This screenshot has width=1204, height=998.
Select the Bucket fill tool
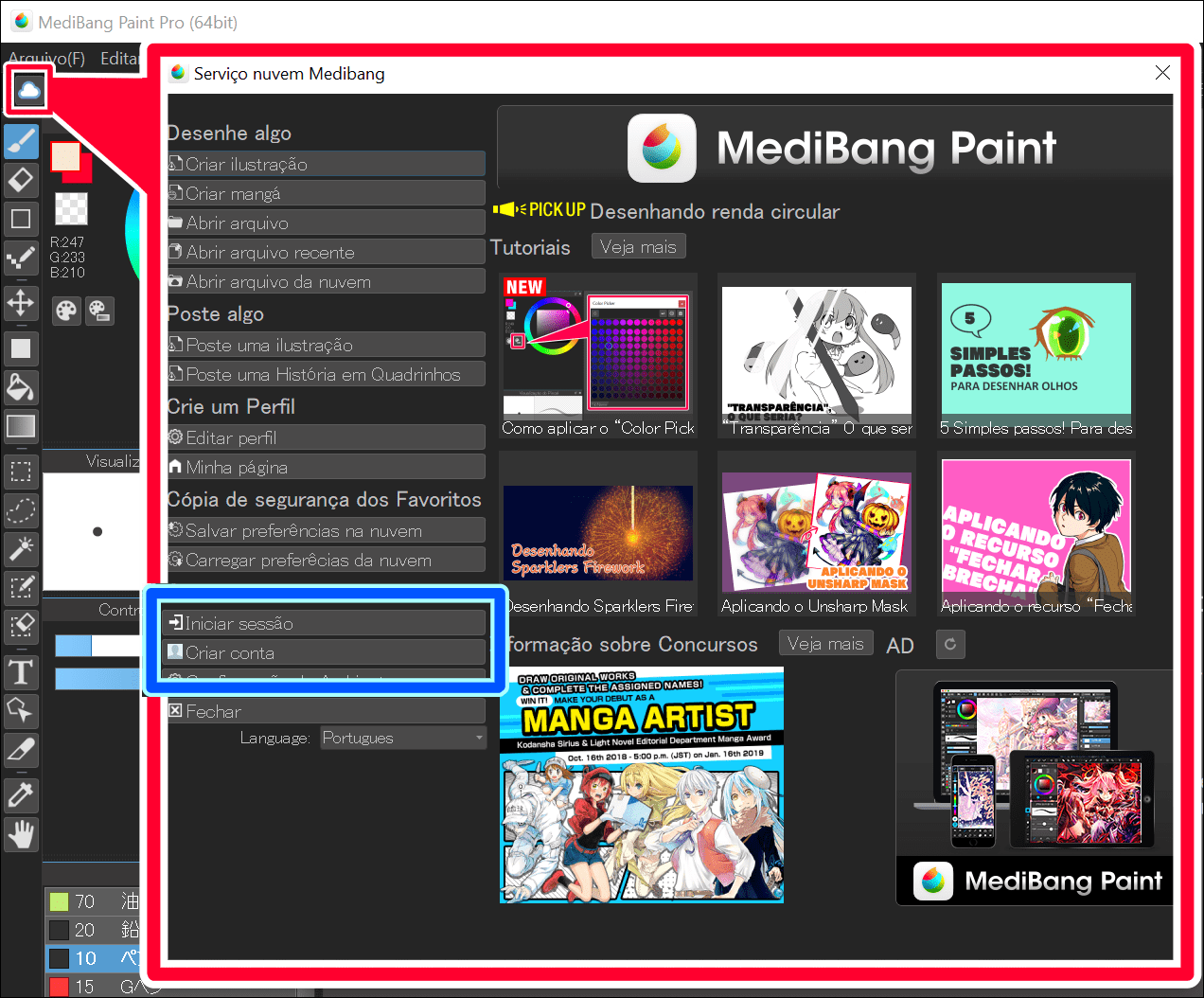pyautogui.click(x=21, y=387)
